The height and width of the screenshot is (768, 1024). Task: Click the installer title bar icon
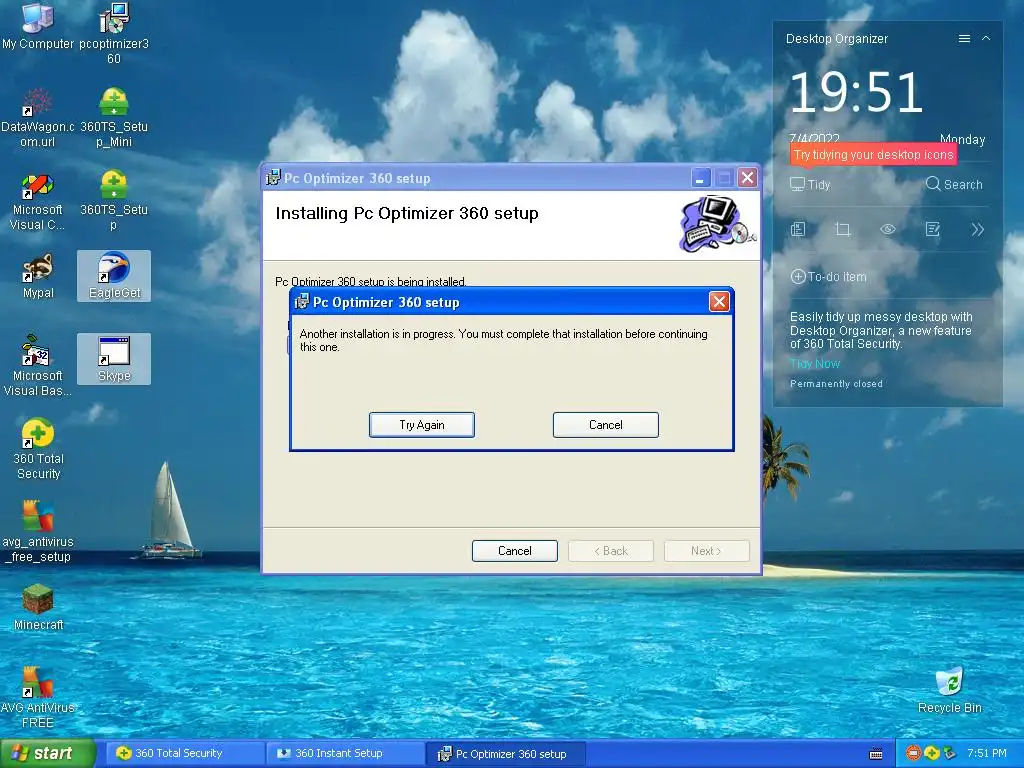click(x=273, y=178)
